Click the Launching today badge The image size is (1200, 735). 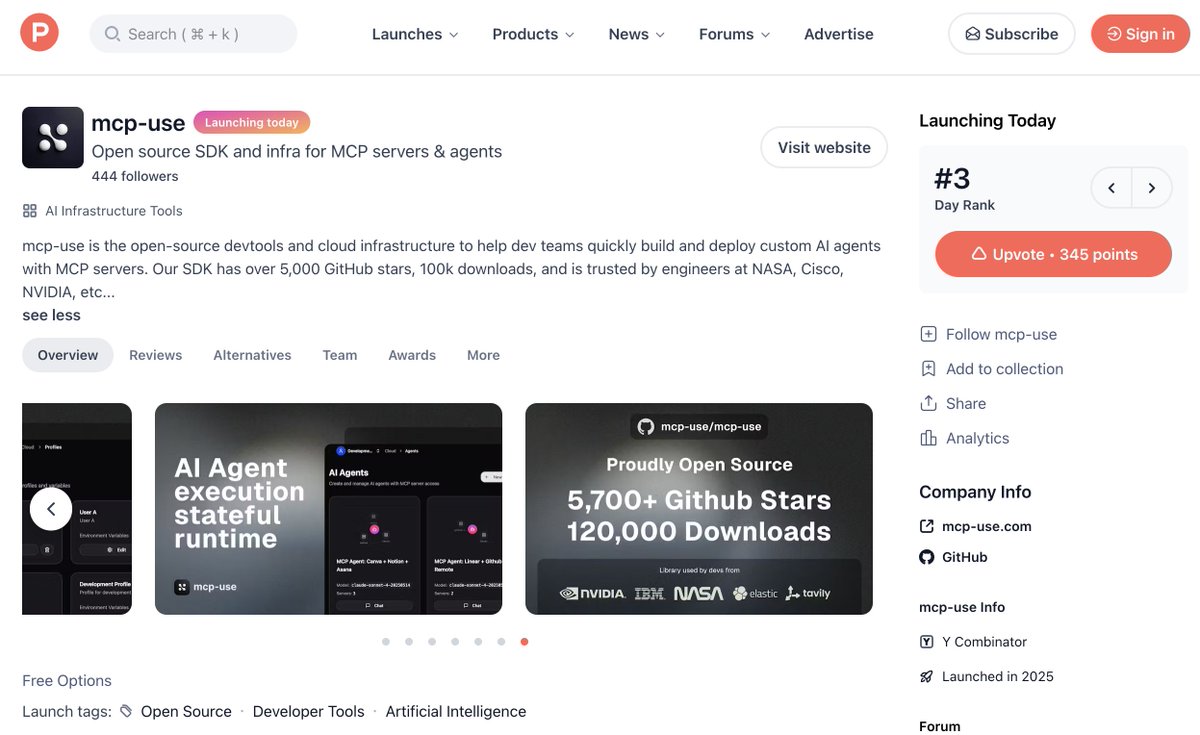252,122
